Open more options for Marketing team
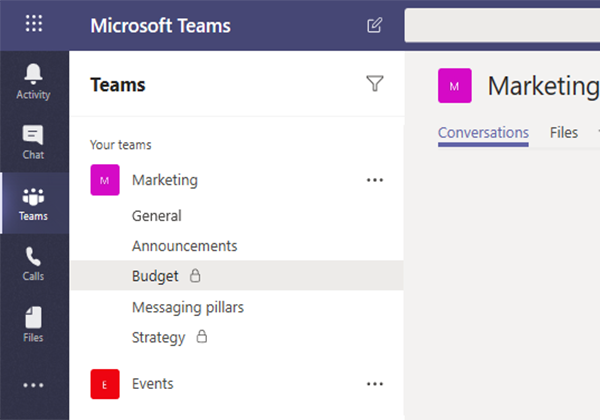This screenshot has height=420, width=600. tap(375, 180)
